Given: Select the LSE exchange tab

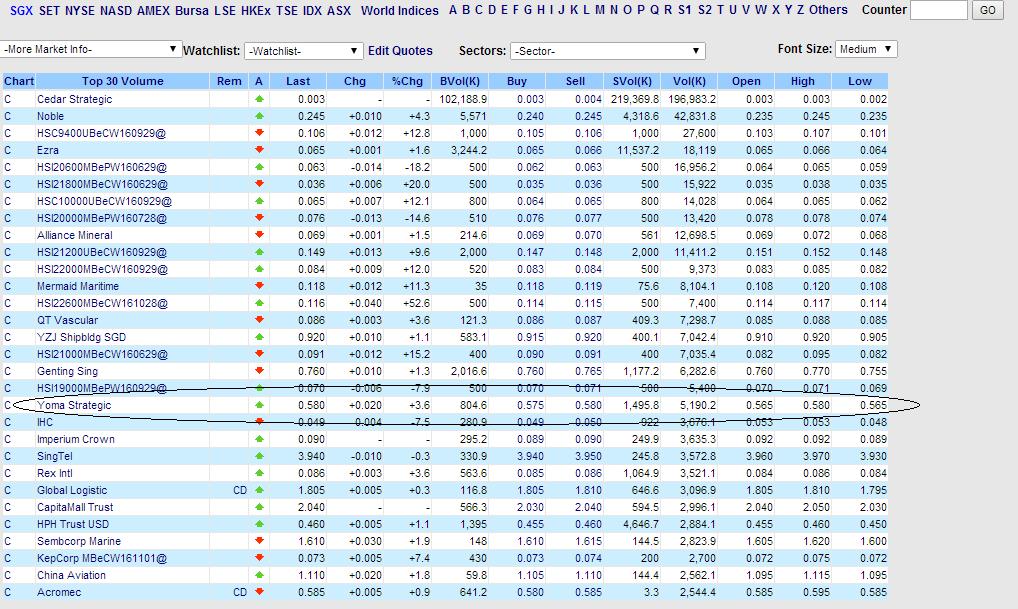Looking at the screenshot, I should coord(225,10).
